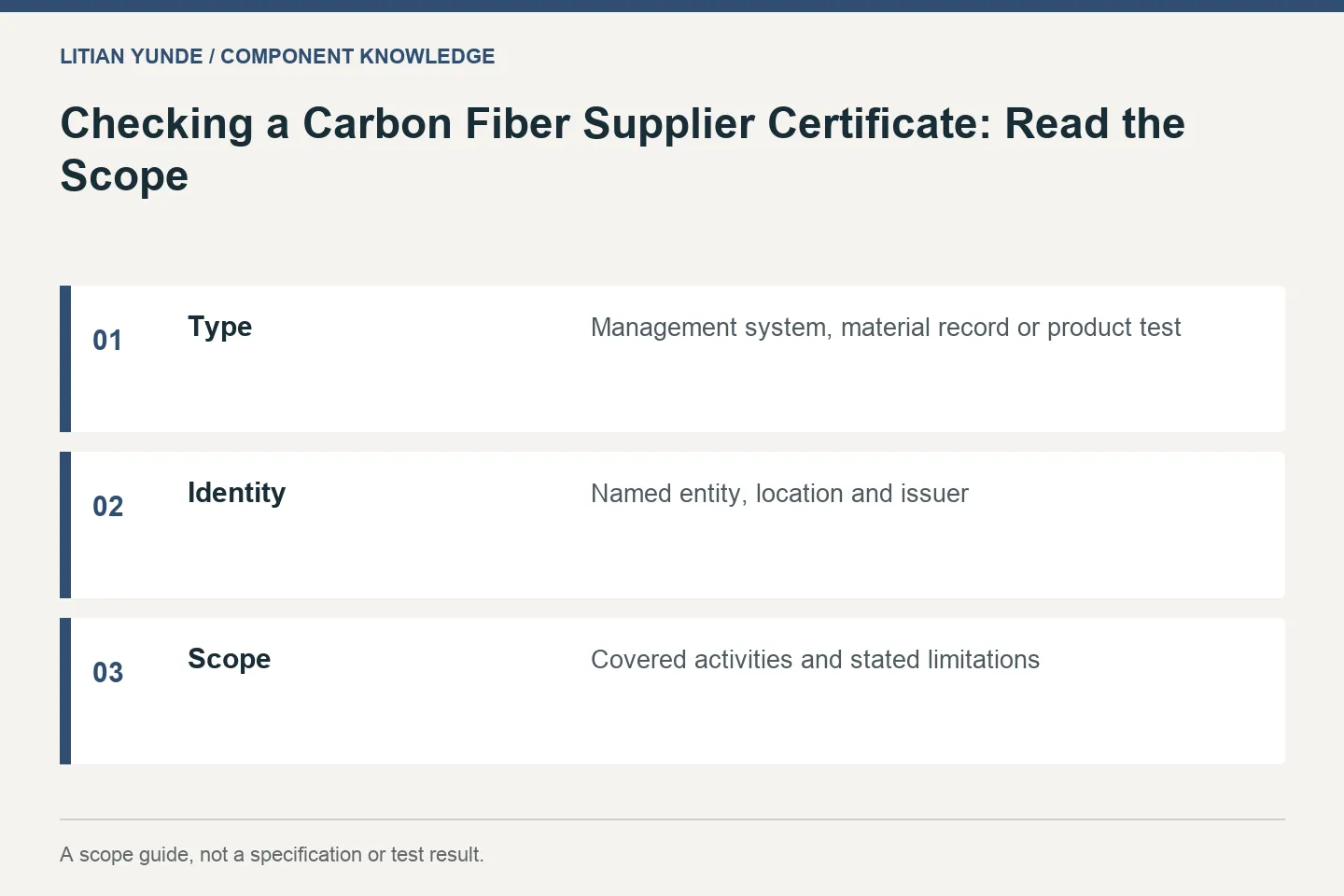Viewport: 1344px width, 896px height.
Task: Click the "Scope" card heading
Action: point(229,659)
